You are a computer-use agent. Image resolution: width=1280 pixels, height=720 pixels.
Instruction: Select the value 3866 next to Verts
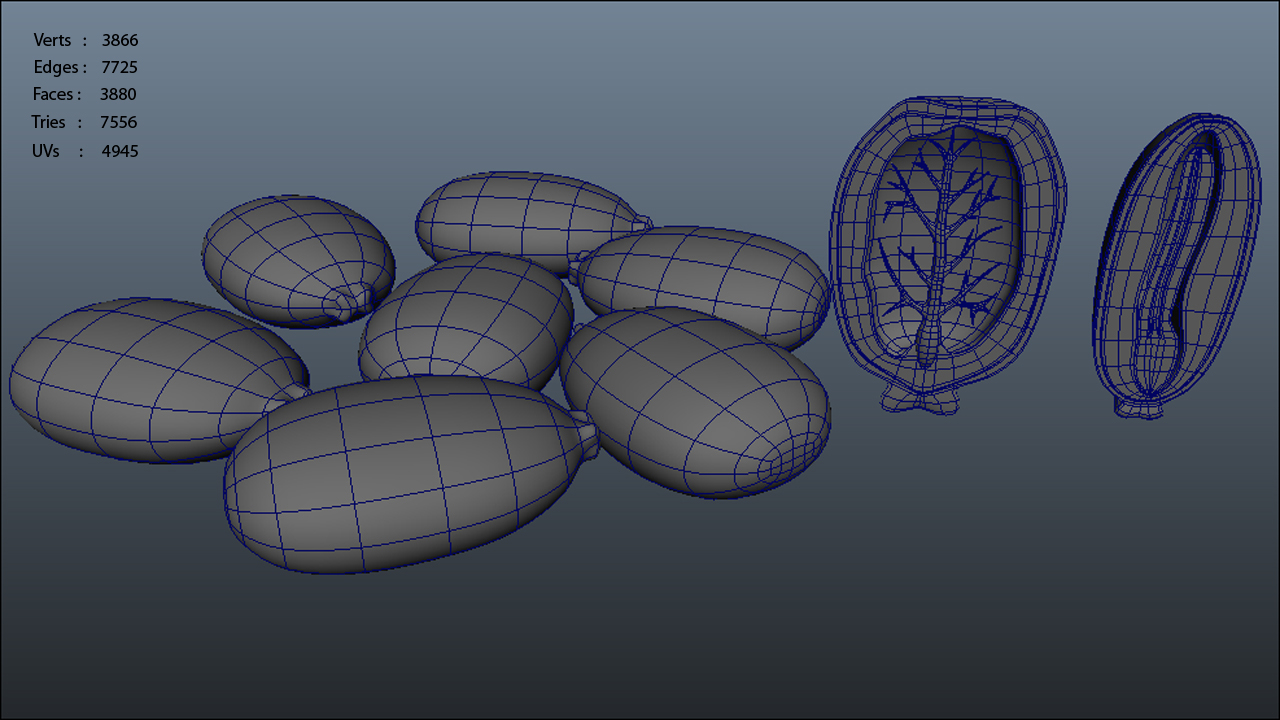120,40
